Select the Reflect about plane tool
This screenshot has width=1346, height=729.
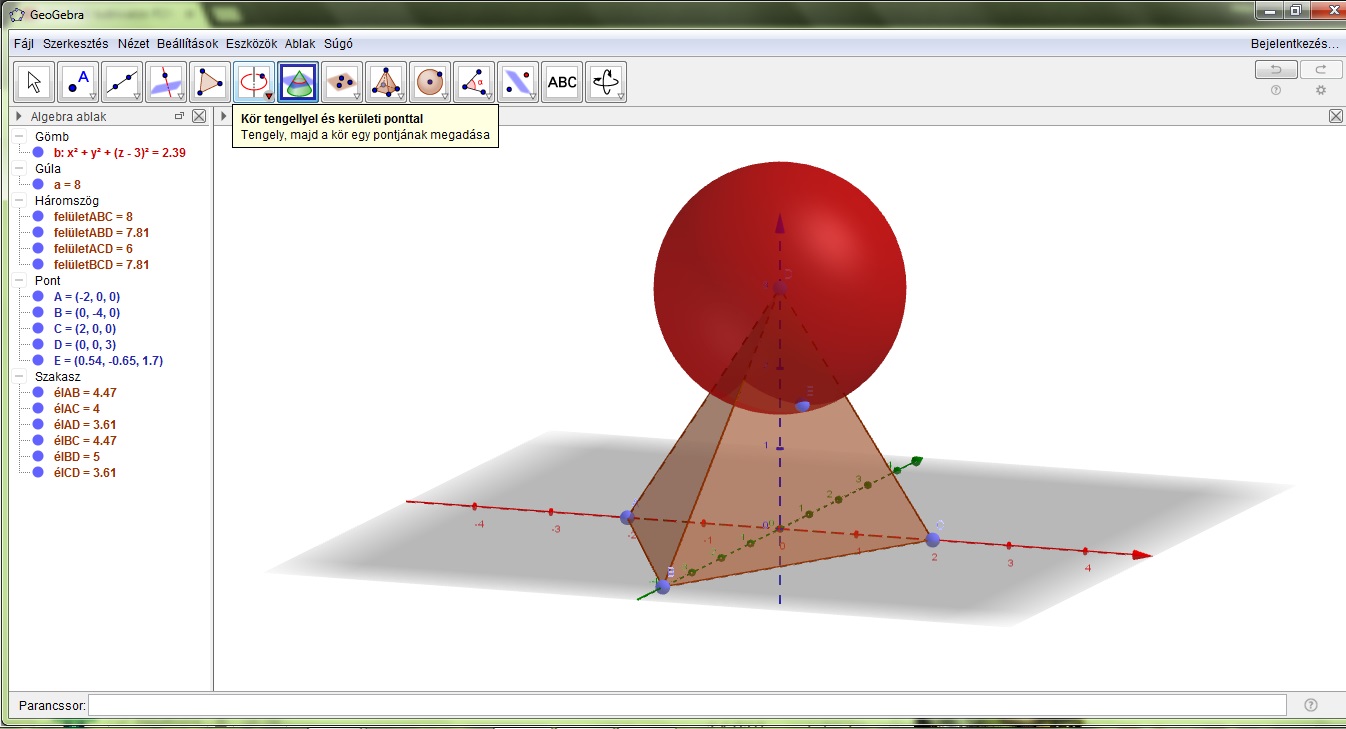click(x=518, y=82)
